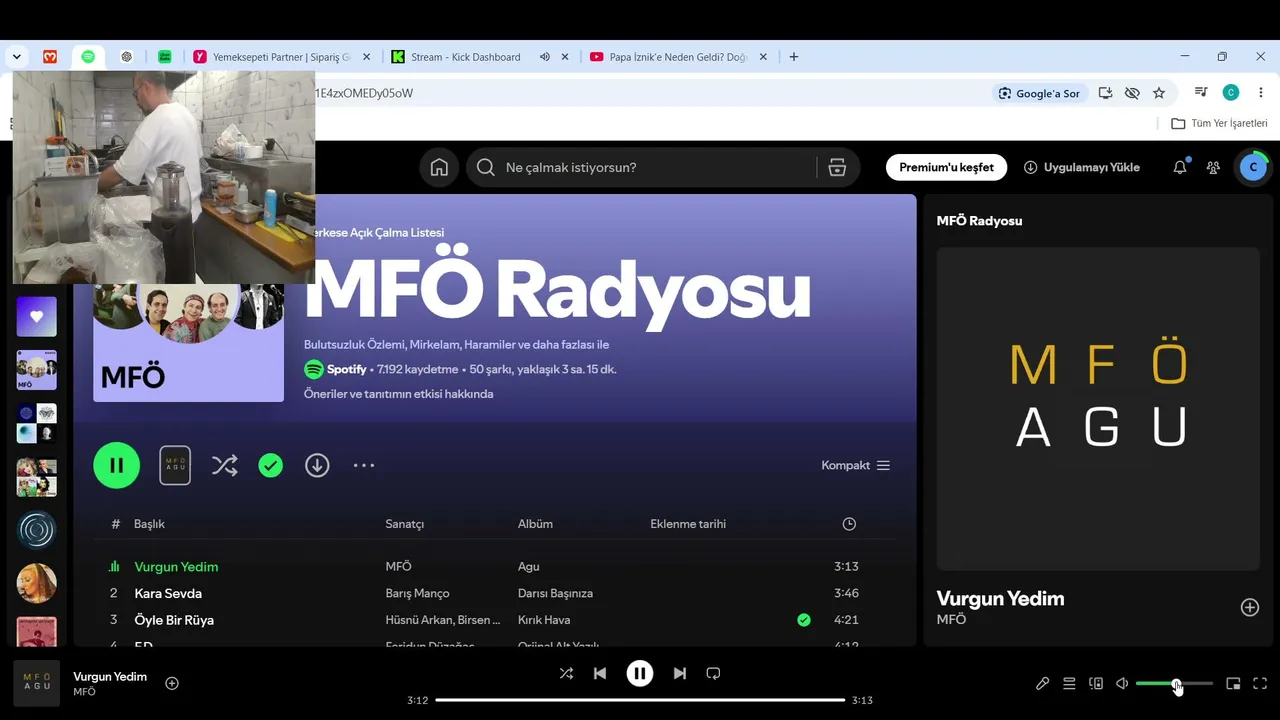Open Liked Songs heart playlist in sidebar
Screen dimensions: 1280x720
coord(37,316)
